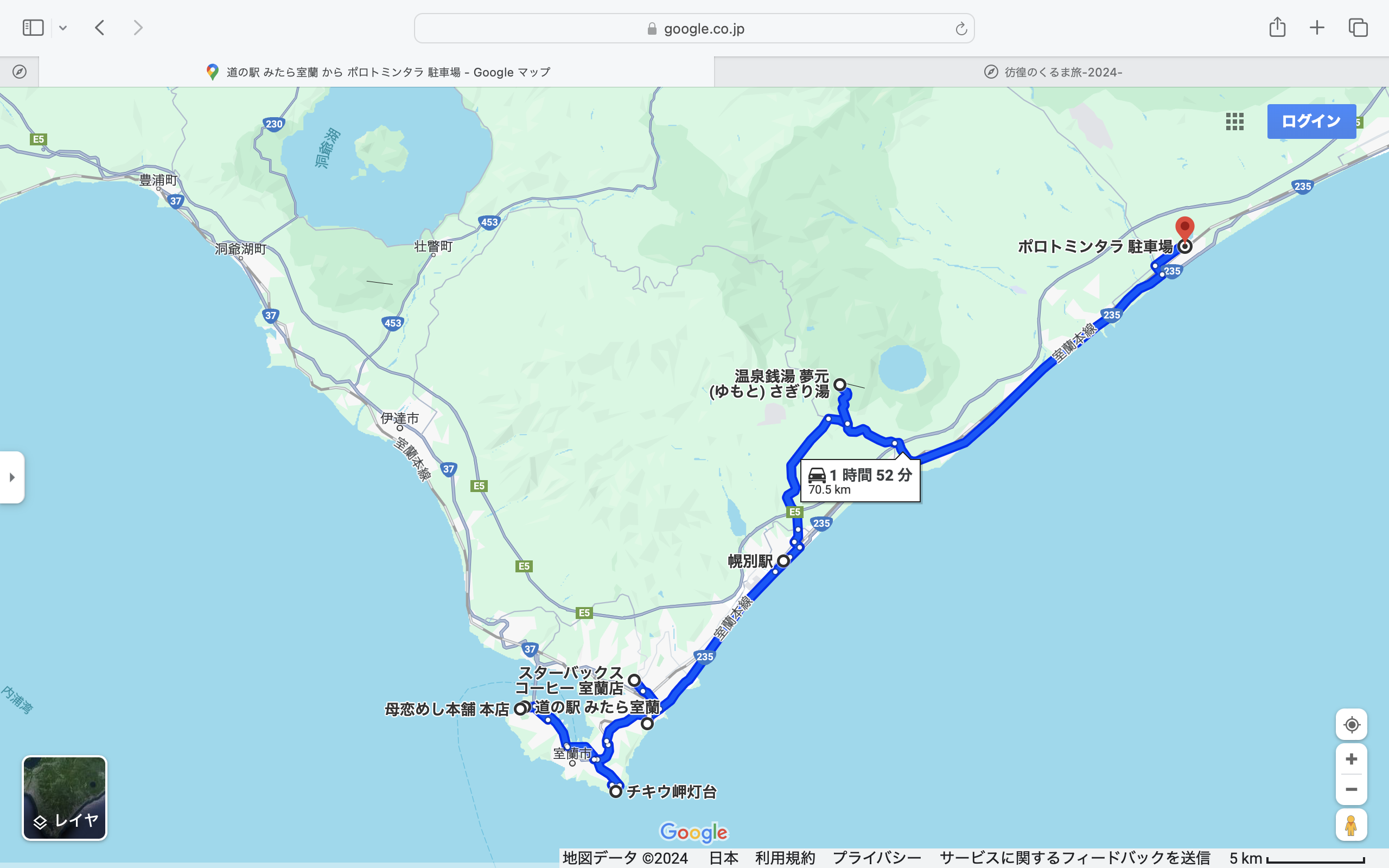Viewport: 1389px width, 868px height.
Task: Click the google.co.jp address field
Action: pos(693,29)
